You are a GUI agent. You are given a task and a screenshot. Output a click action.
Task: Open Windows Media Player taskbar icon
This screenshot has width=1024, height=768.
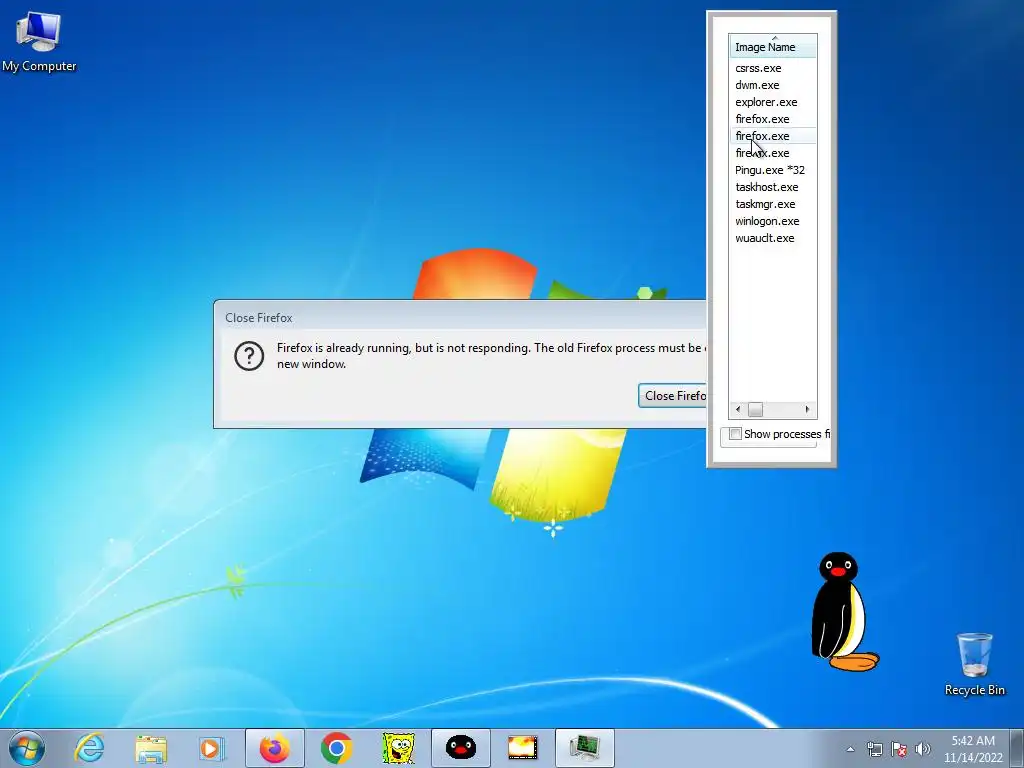click(212, 748)
